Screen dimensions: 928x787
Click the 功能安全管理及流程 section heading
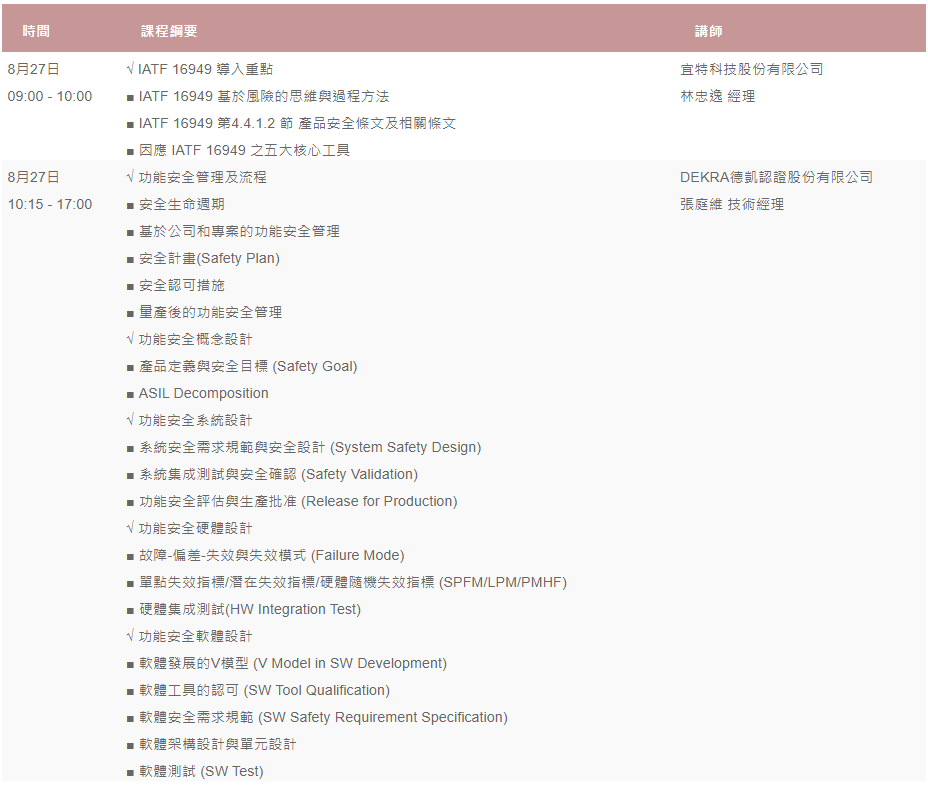click(202, 177)
